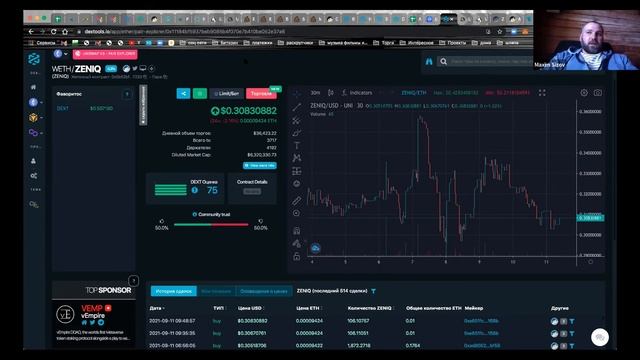Image resolution: width=640 pixels, height=360 pixels.
Task: Click the Фаворитос panel header button
Action: point(127,94)
